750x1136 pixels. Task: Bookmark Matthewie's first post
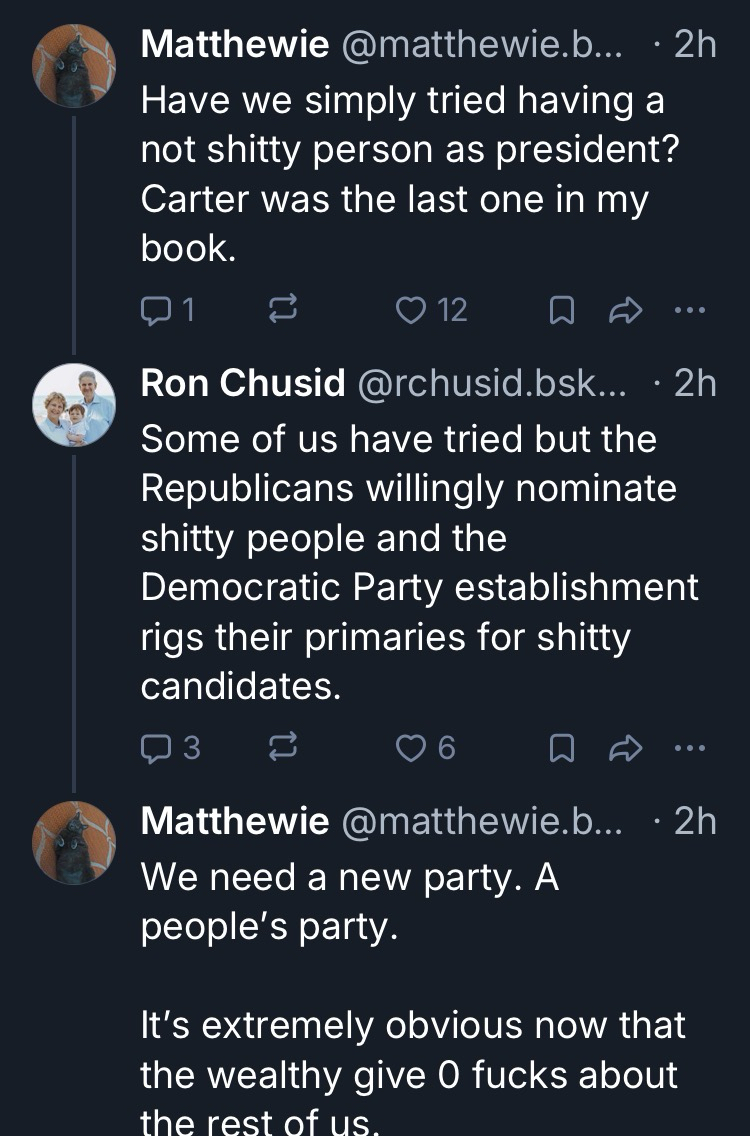coord(561,311)
